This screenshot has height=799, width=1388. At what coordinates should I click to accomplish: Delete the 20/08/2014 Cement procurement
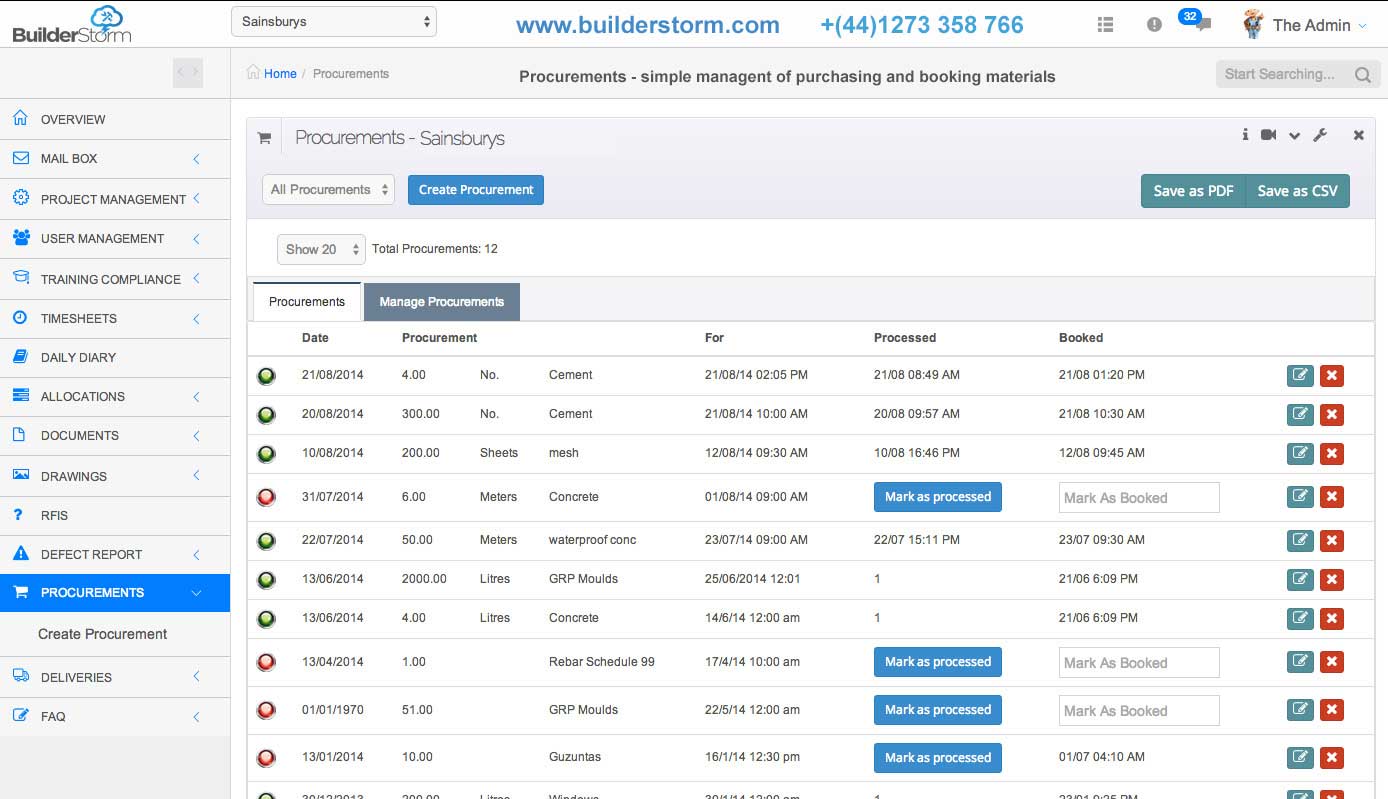[1331, 414]
